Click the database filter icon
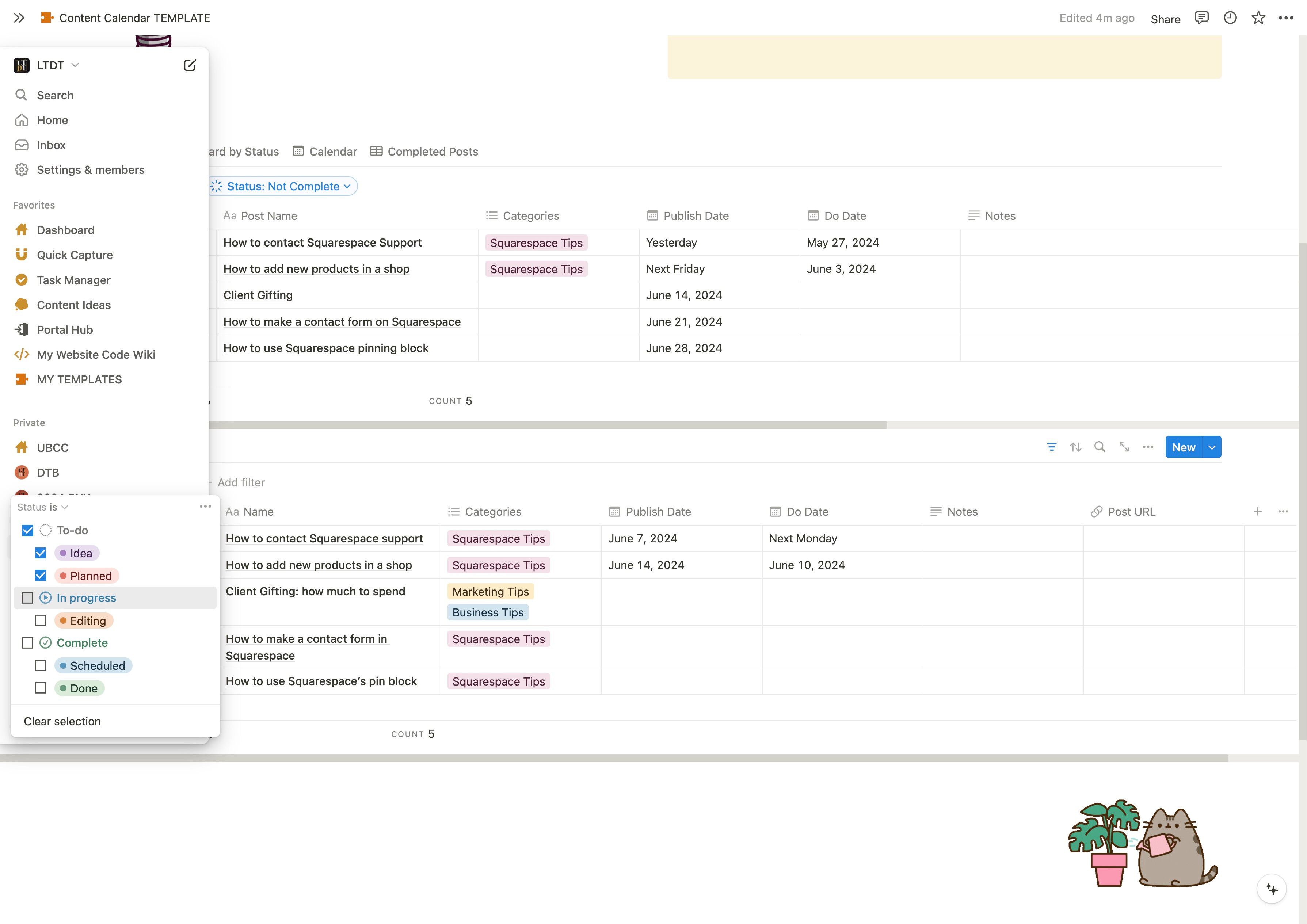The width and height of the screenshot is (1307, 924). pyautogui.click(x=1051, y=447)
